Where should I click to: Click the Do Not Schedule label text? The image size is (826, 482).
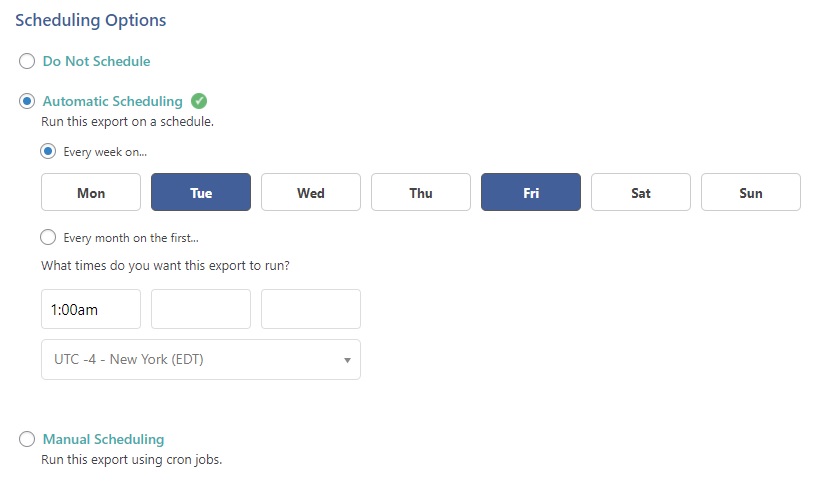(x=96, y=61)
